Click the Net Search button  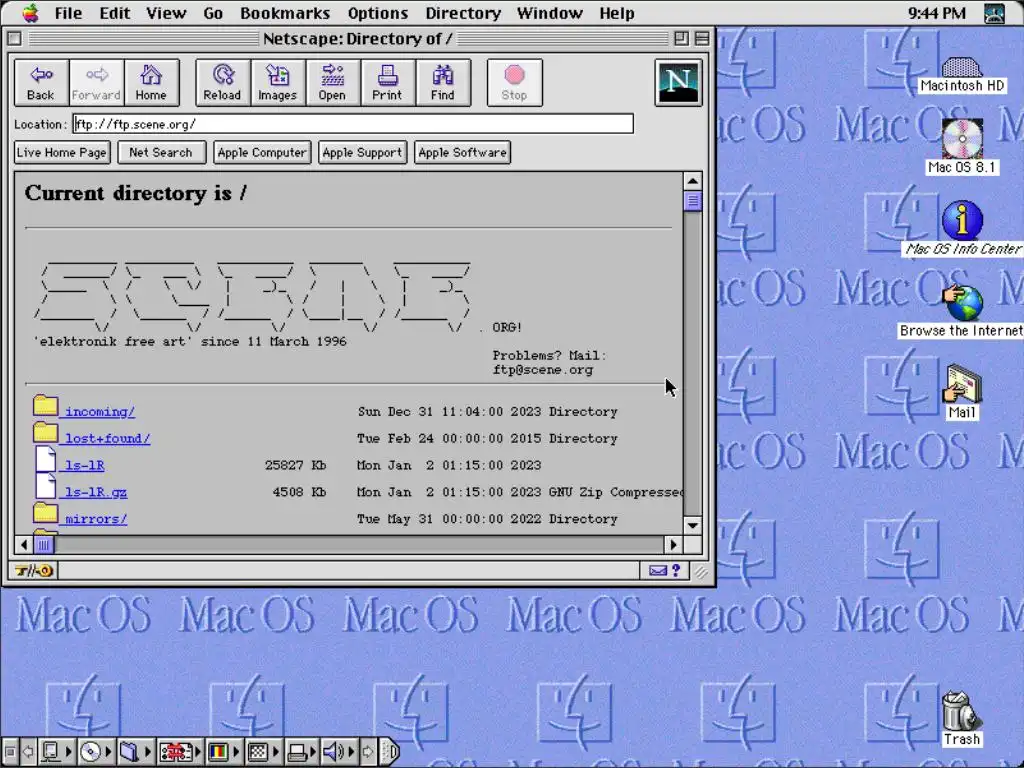coord(161,153)
